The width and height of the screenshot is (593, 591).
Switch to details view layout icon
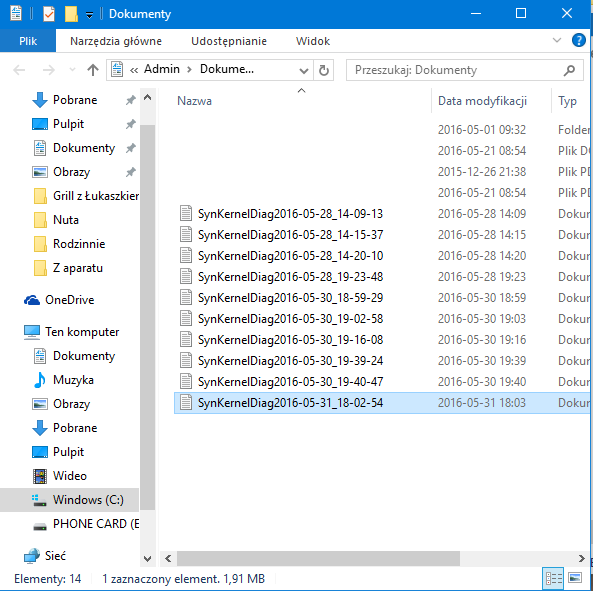553,578
